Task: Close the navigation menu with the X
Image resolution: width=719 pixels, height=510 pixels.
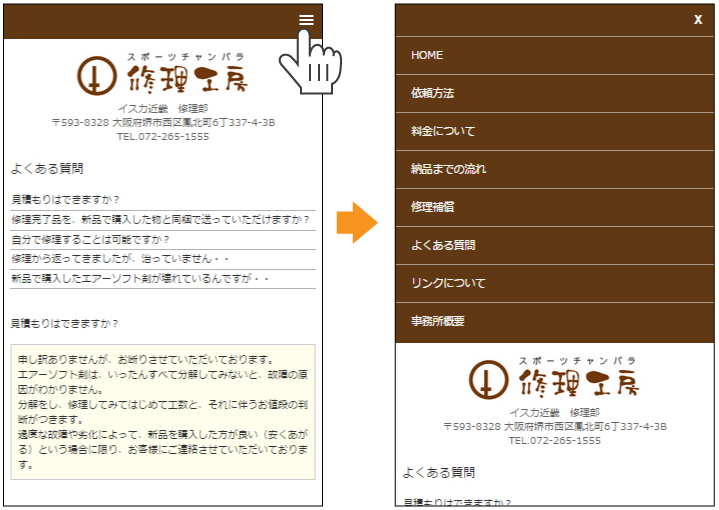Action: pyautogui.click(x=697, y=20)
